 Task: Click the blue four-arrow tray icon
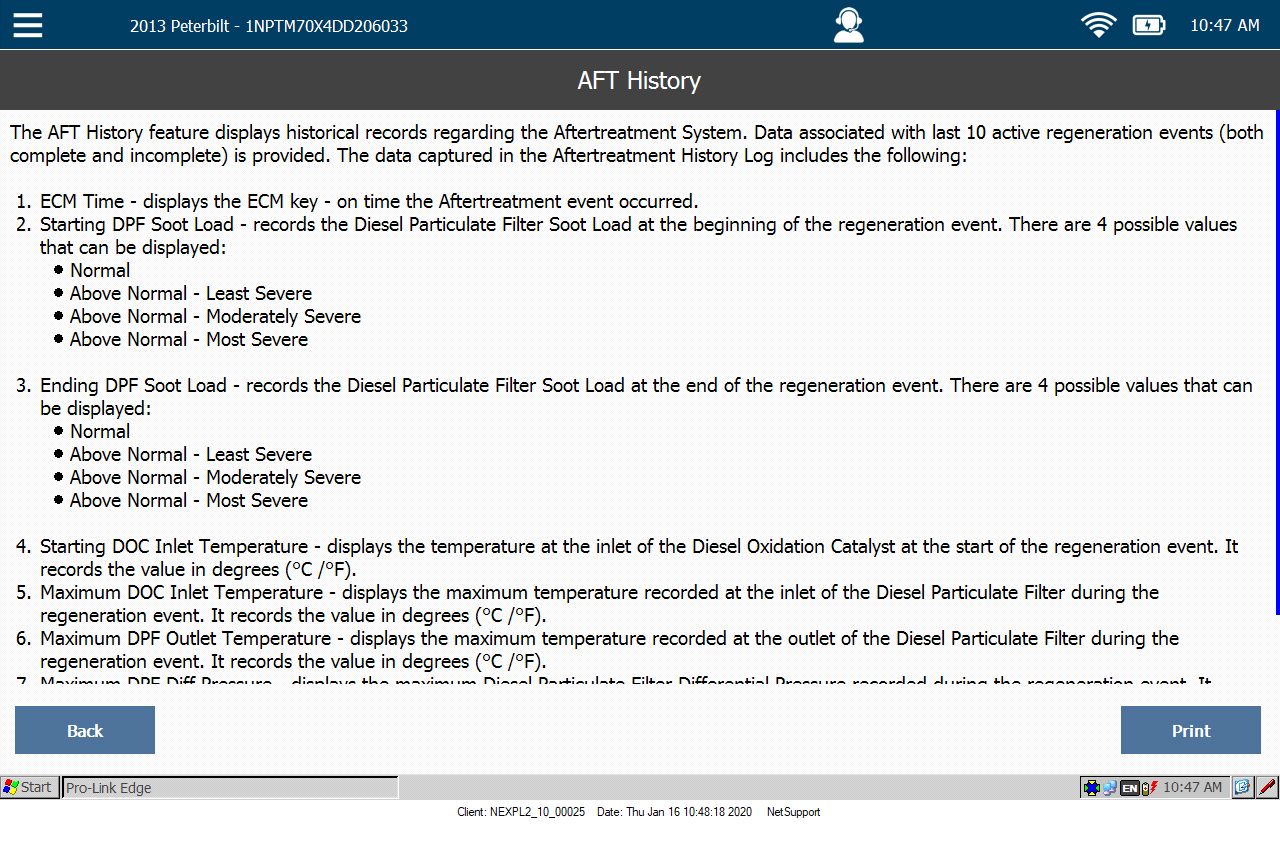pos(1091,788)
